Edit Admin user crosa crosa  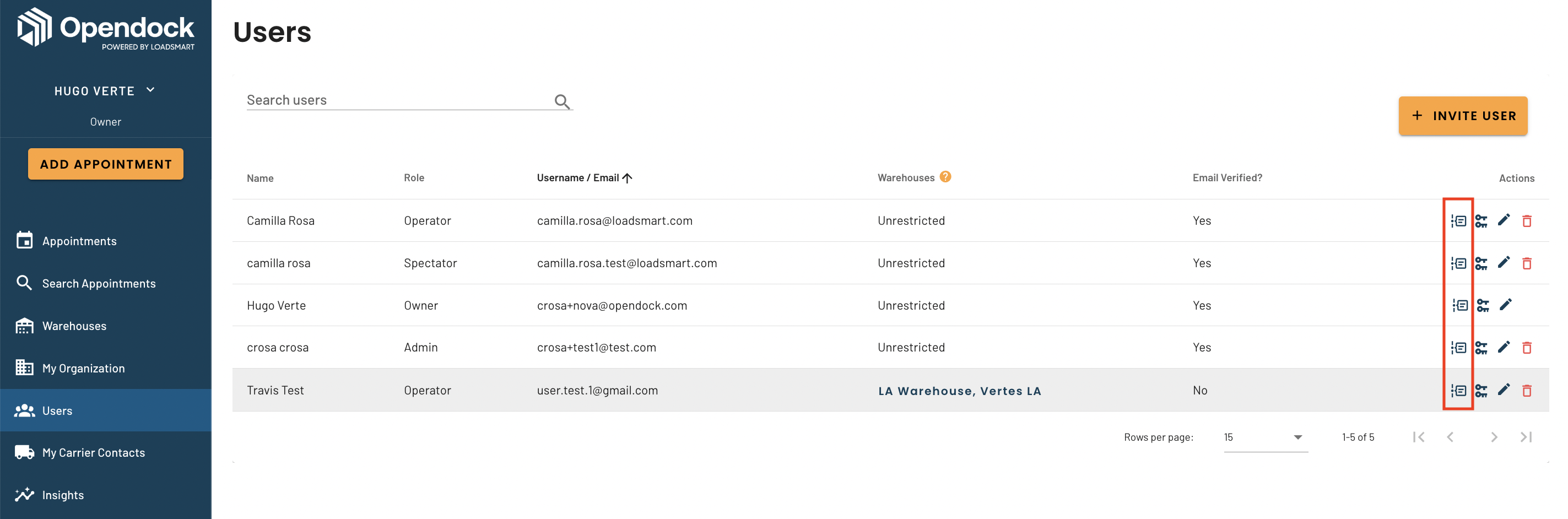pos(1504,346)
